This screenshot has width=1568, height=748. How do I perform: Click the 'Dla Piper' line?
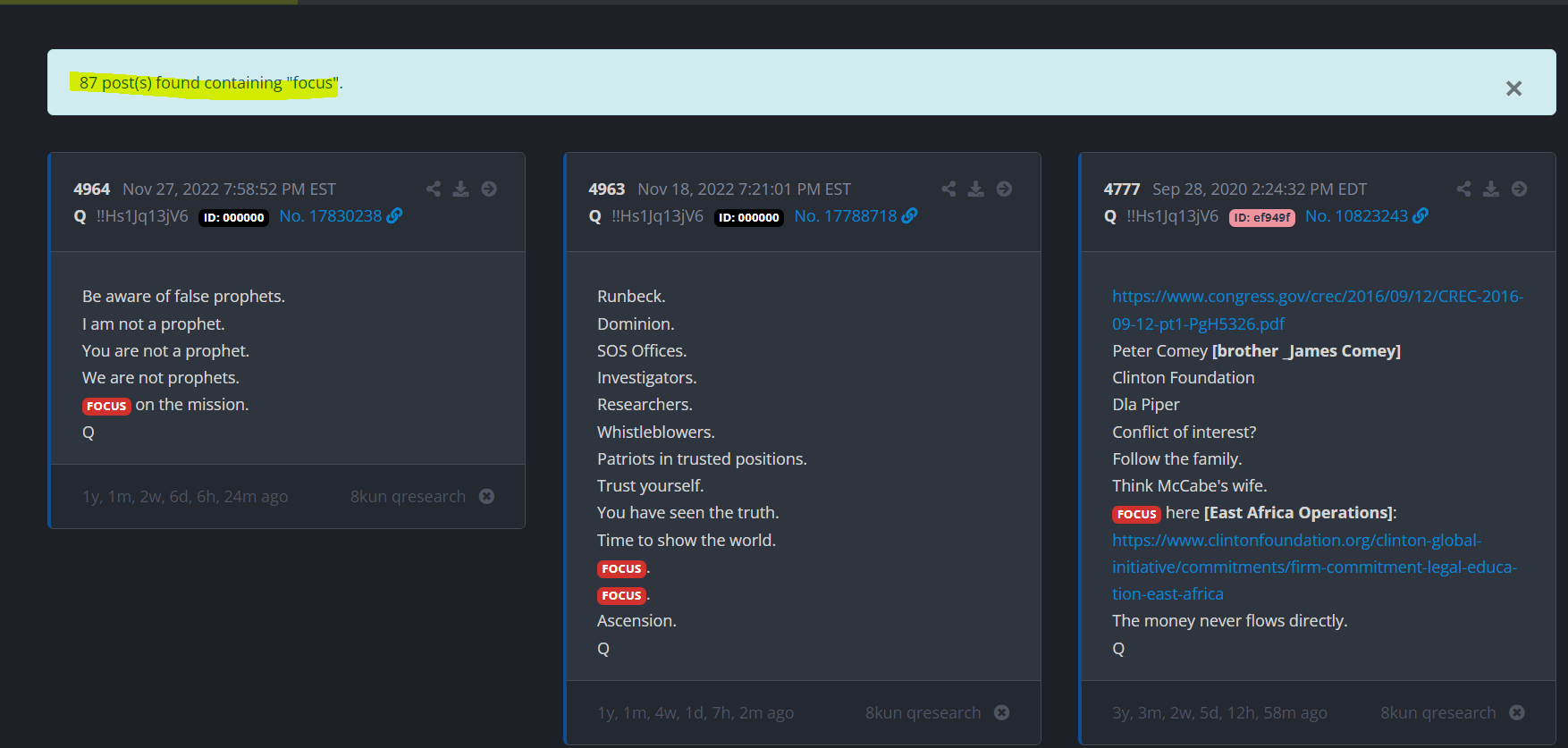[x=1146, y=404]
